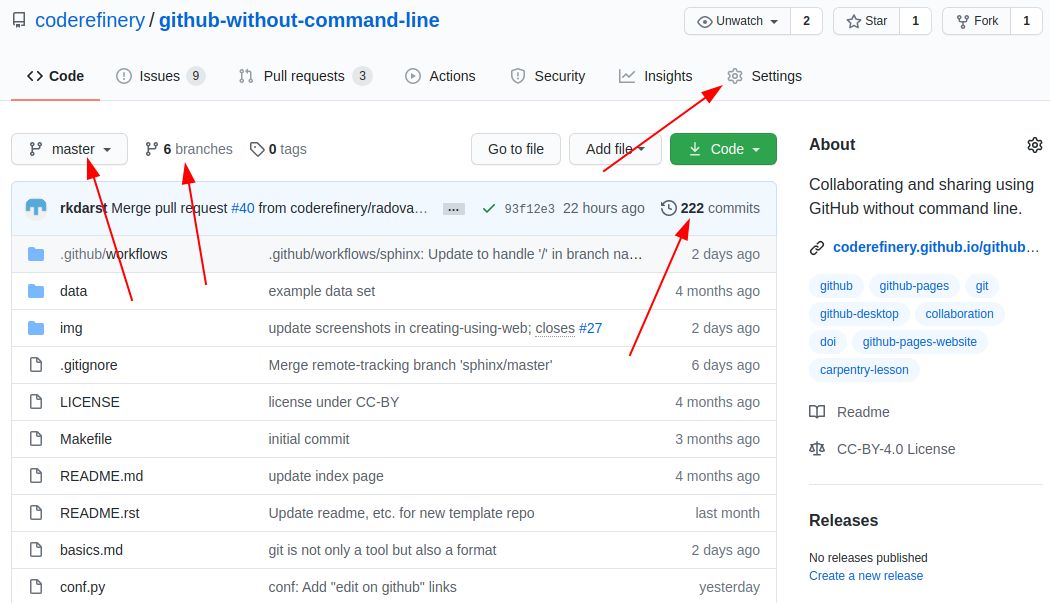Viewport: 1050px width, 603px height.
Task: Open the Insights tab
Action: (655, 76)
